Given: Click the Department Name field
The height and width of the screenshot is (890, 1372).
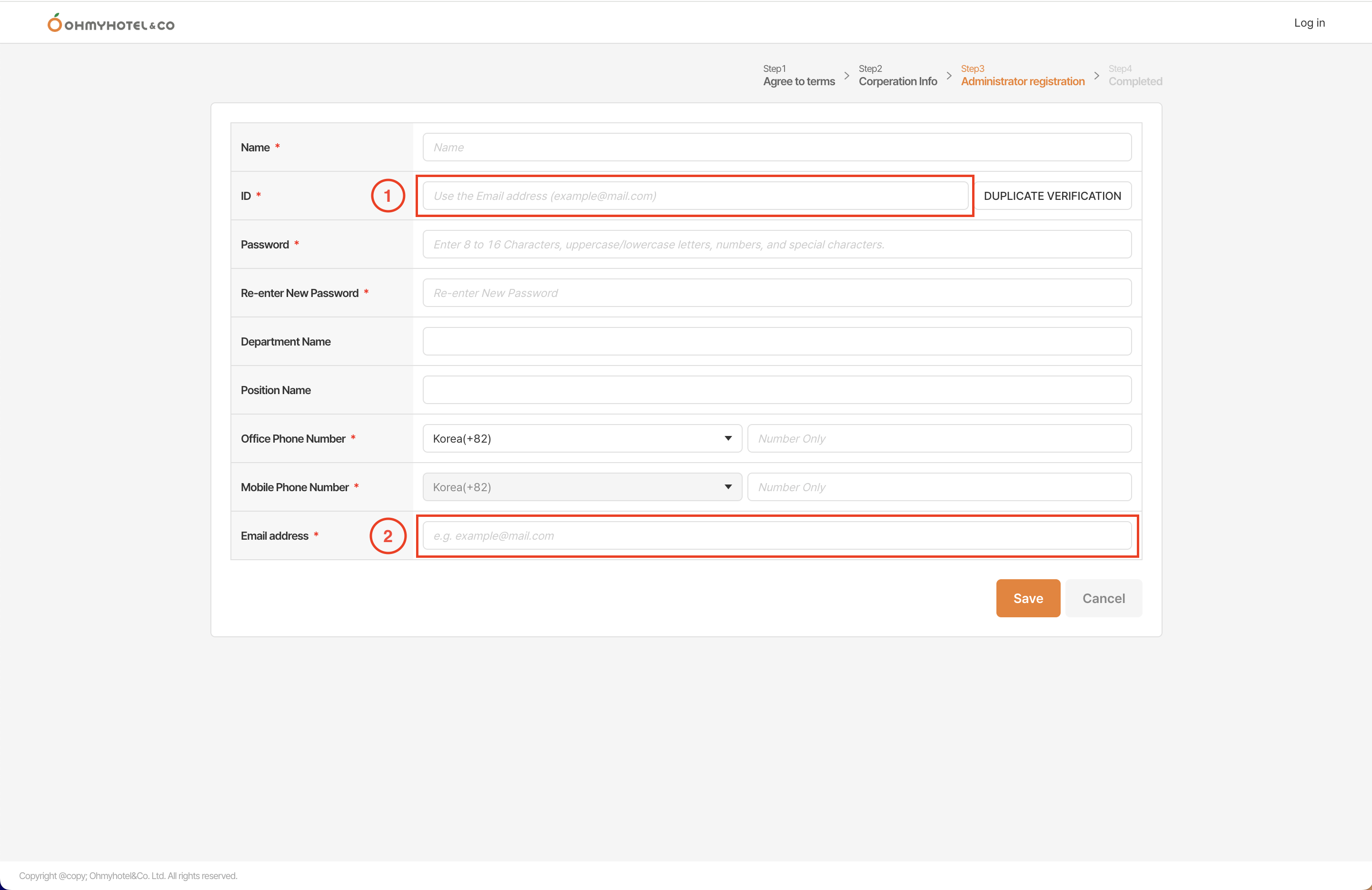Looking at the screenshot, I should 776,341.
